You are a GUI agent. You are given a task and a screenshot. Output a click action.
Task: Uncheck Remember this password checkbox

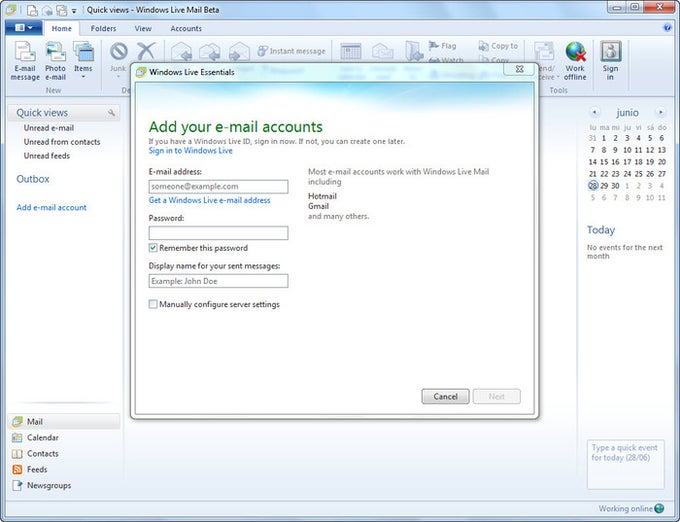[153, 248]
